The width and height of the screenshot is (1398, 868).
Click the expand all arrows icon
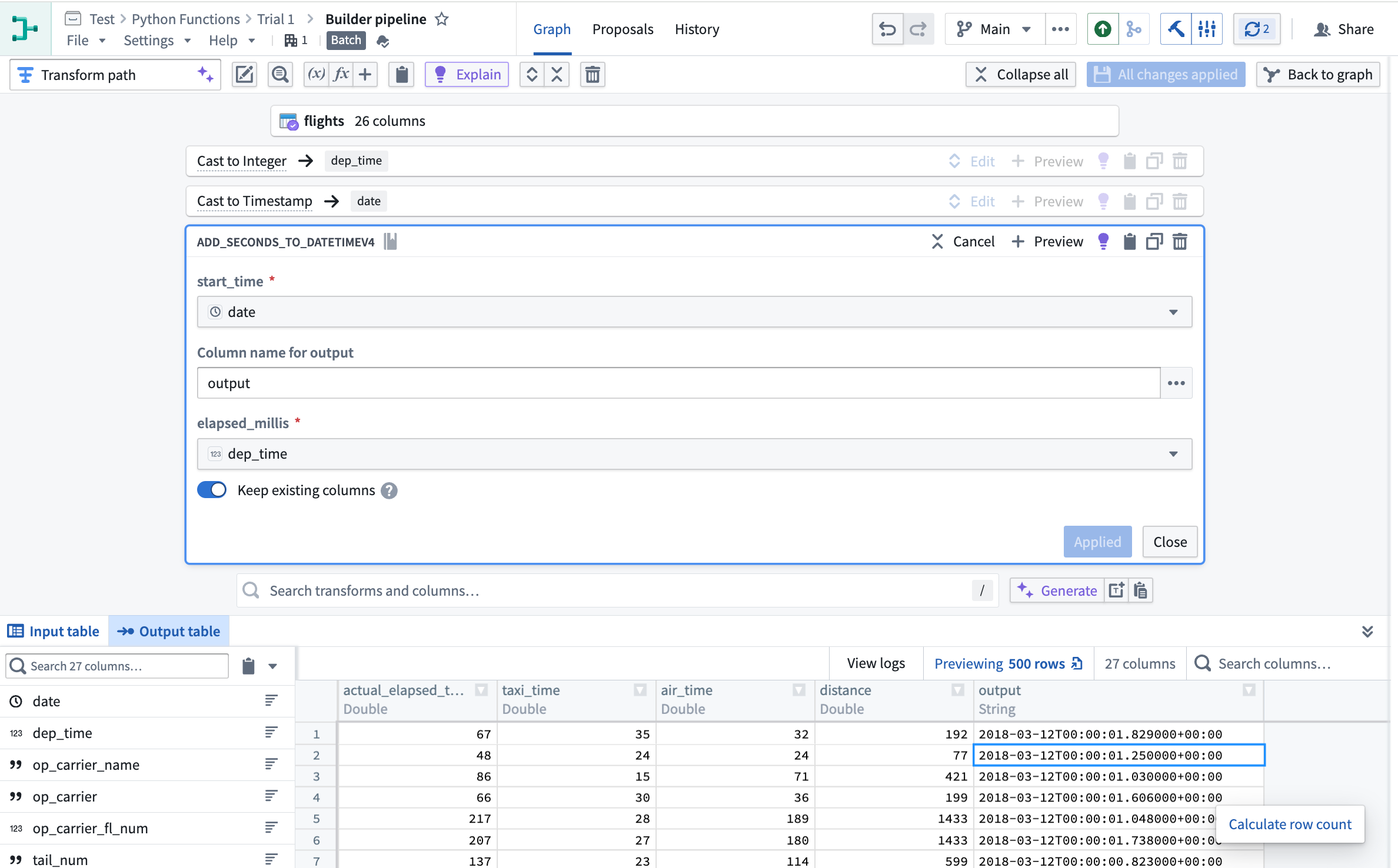[x=532, y=75]
